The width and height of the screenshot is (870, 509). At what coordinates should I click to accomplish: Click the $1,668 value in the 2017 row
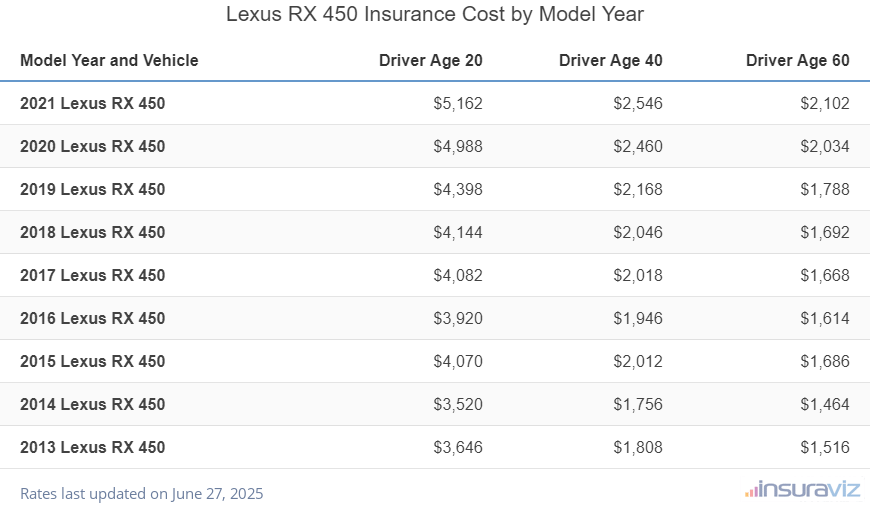click(x=825, y=275)
